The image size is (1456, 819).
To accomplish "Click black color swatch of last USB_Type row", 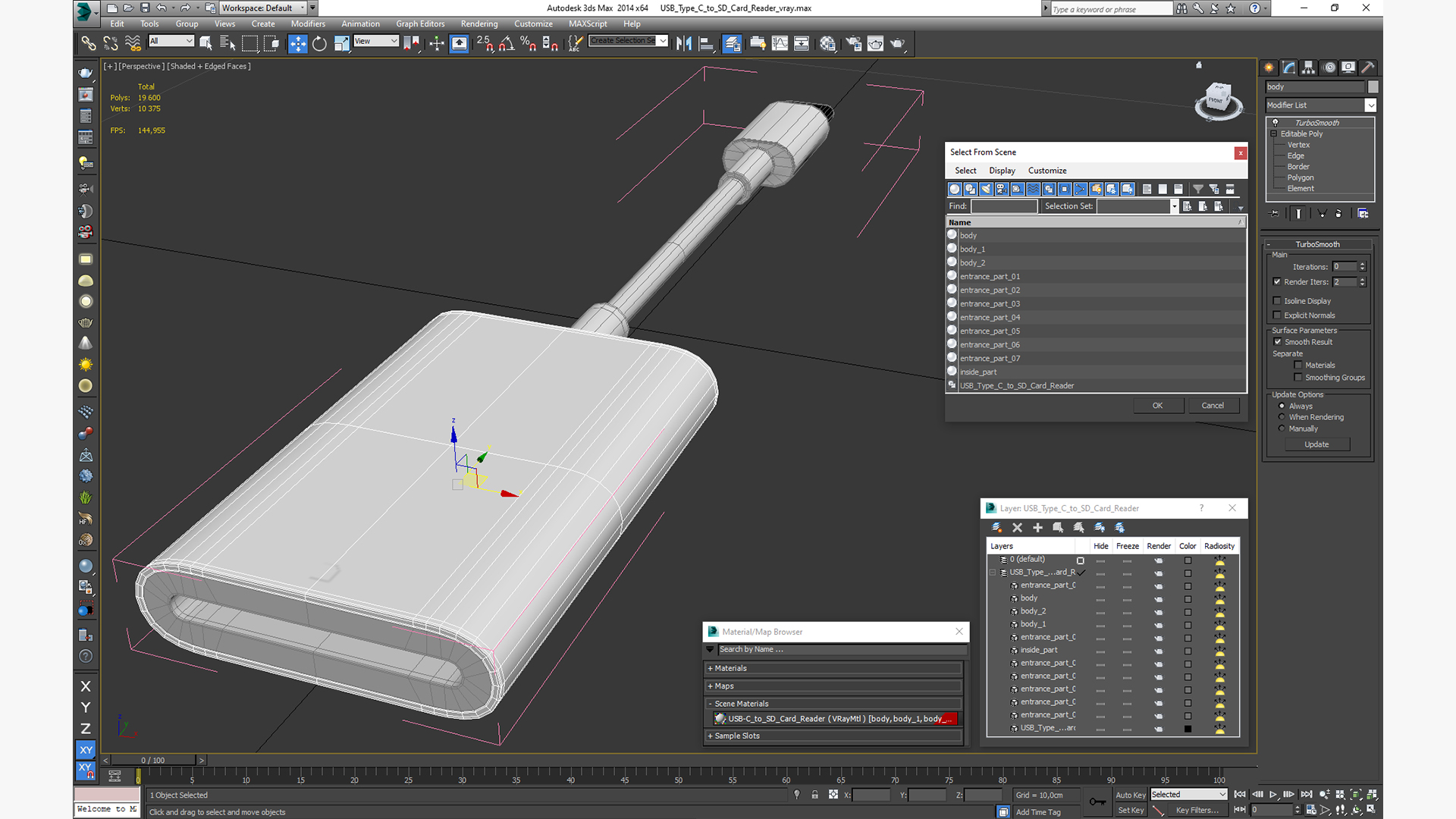I will tap(1188, 729).
